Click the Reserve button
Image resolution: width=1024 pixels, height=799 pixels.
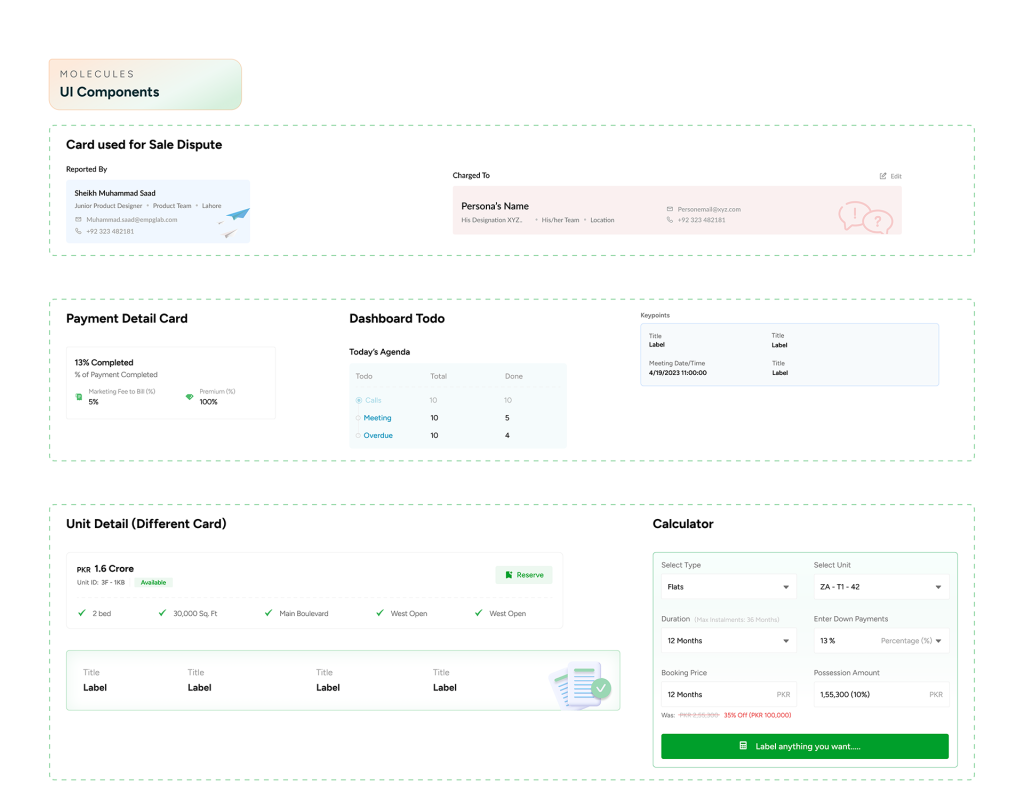(524, 575)
